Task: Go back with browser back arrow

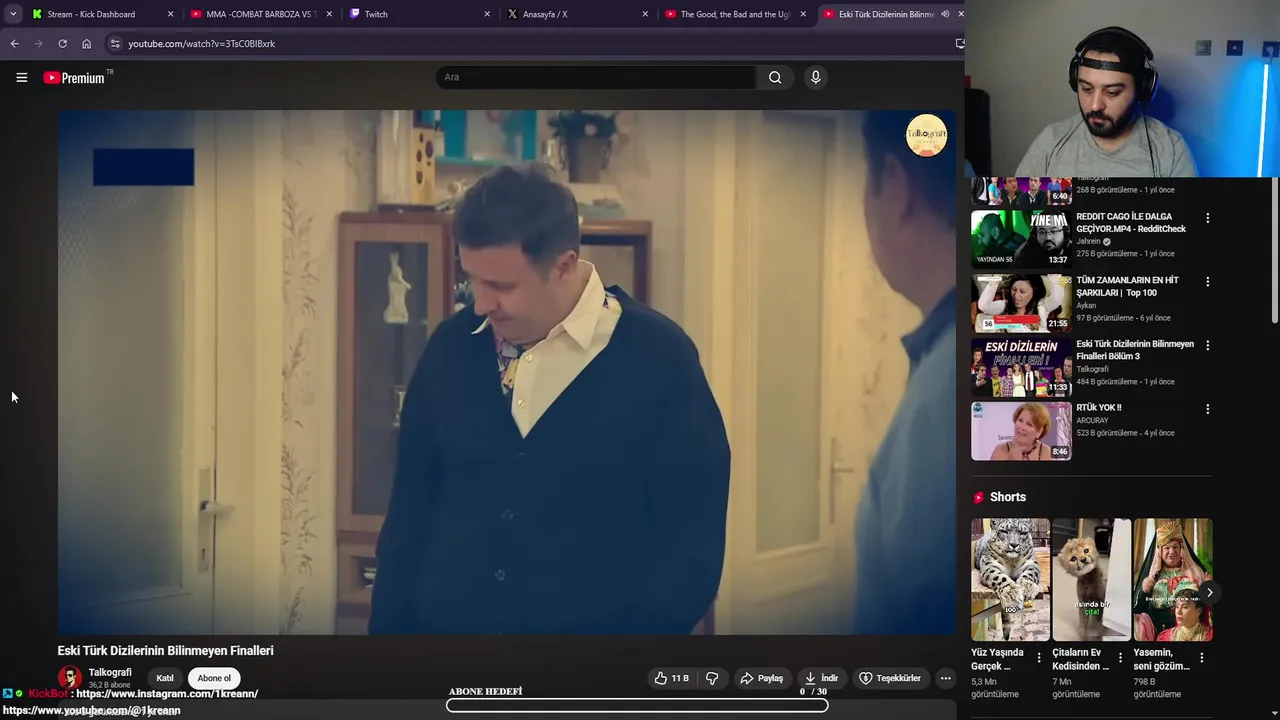Action: [14, 44]
